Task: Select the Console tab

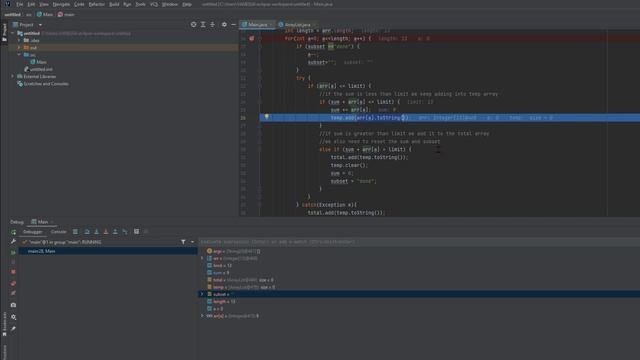Action: click(59, 232)
